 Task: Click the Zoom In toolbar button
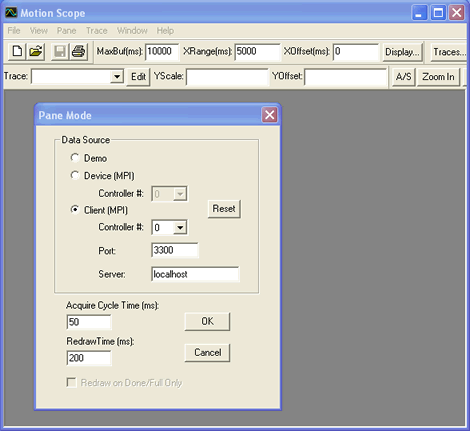(x=438, y=77)
